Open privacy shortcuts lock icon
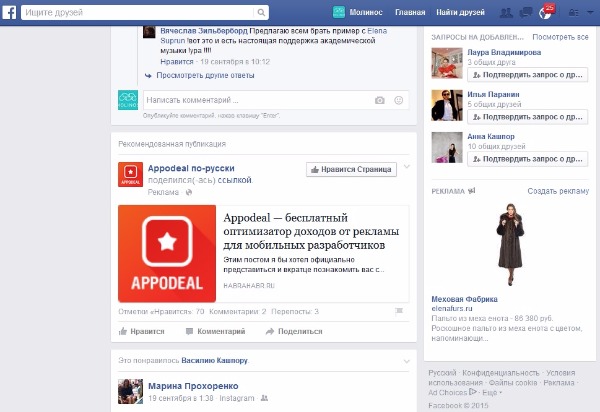Image resolution: width=600 pixels, height=412 pixels. [x=574, y=13]
